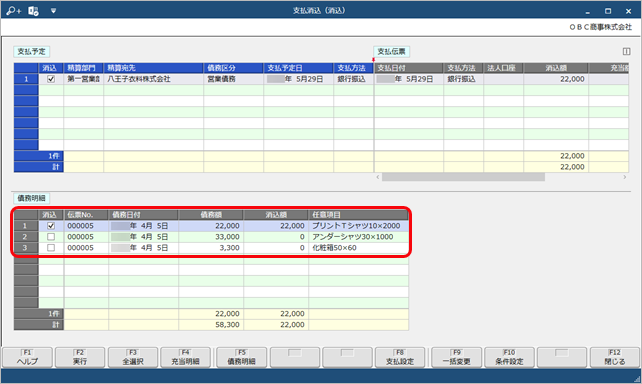The image size is (642, 384).
Task: Open F5 債務明細
Action: pos(241,357)
